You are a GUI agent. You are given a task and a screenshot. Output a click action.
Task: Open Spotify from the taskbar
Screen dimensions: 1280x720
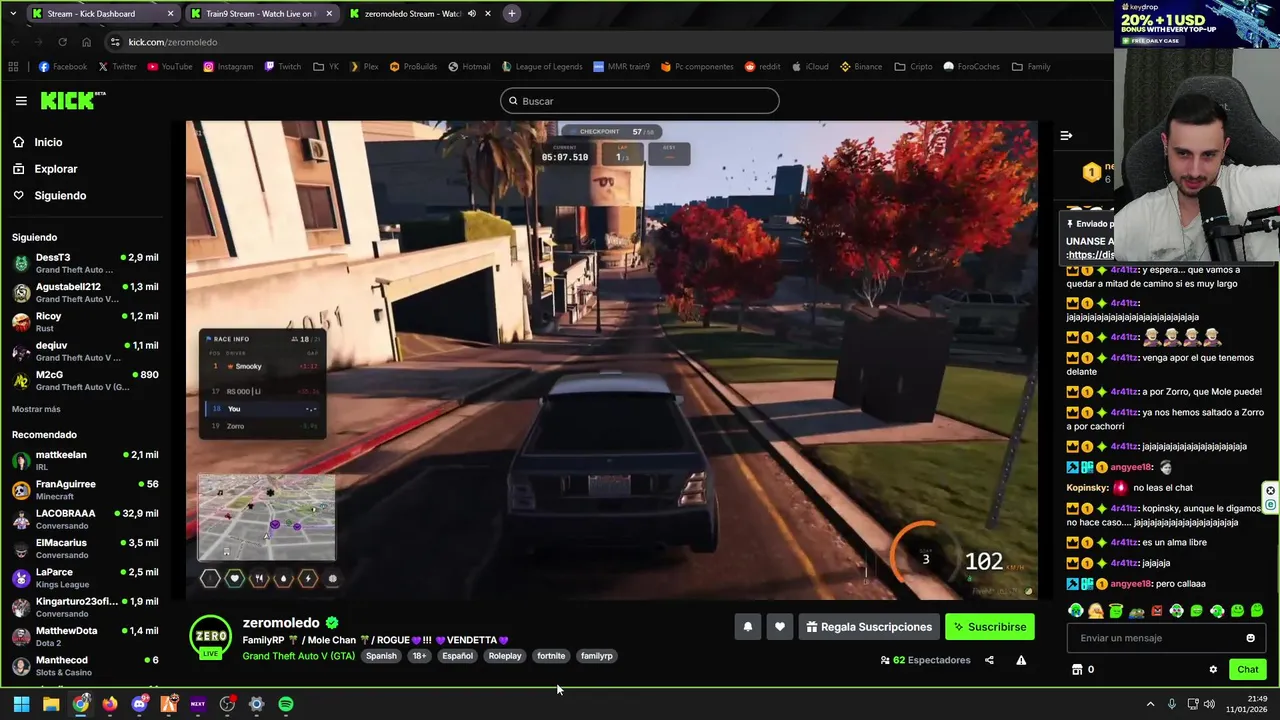286,704
